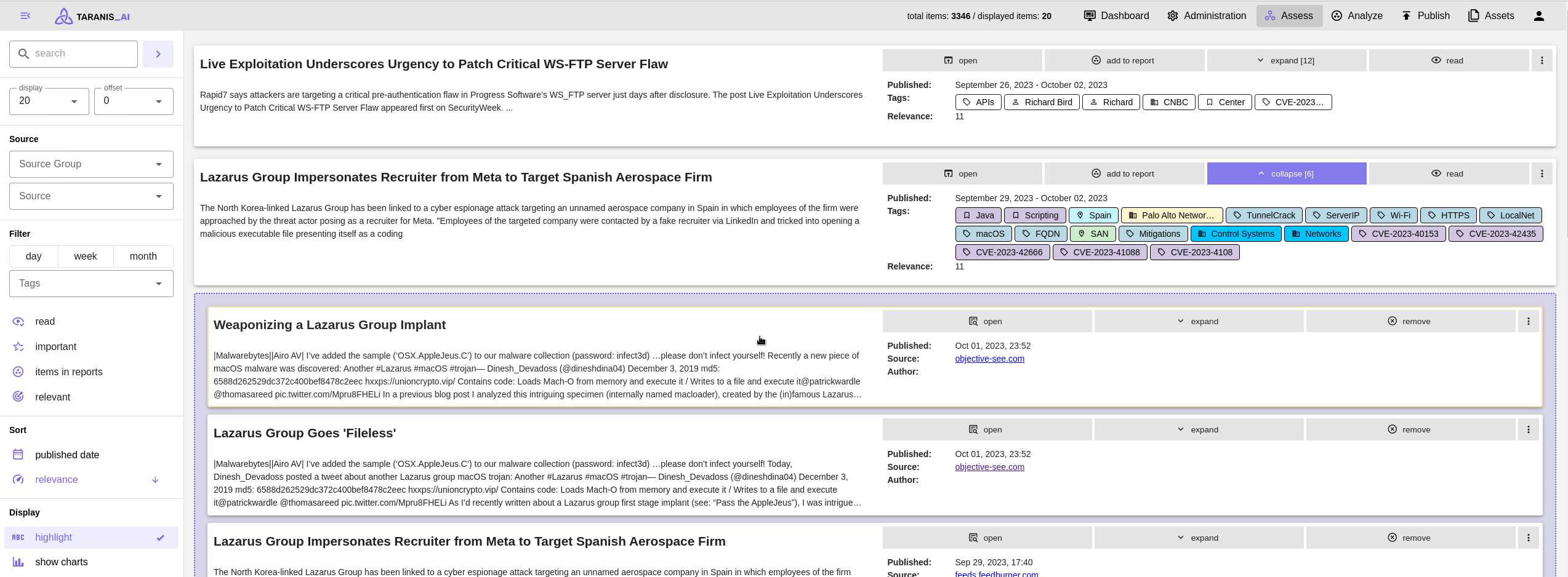Open the Publish section
The height and width of the screenshot is (577, 1568).
(1426, 16)
